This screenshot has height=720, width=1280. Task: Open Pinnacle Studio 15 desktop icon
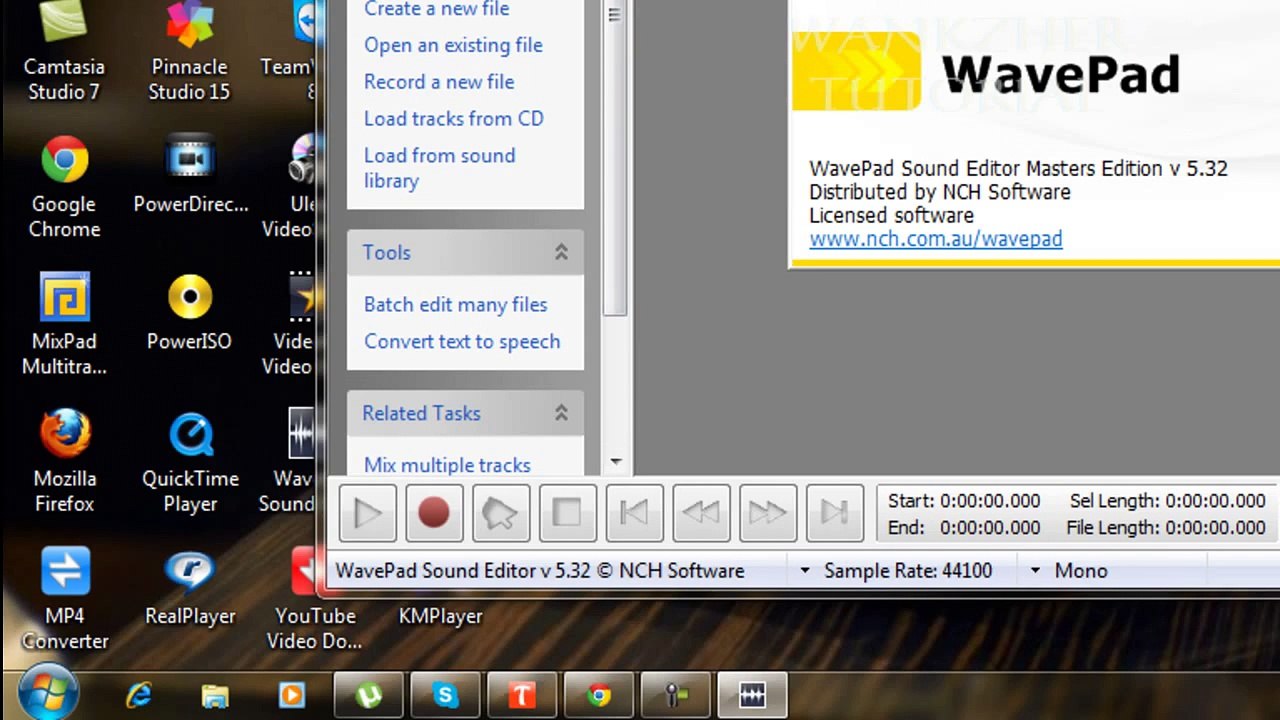pyautogui.click(x=190, y=52)
